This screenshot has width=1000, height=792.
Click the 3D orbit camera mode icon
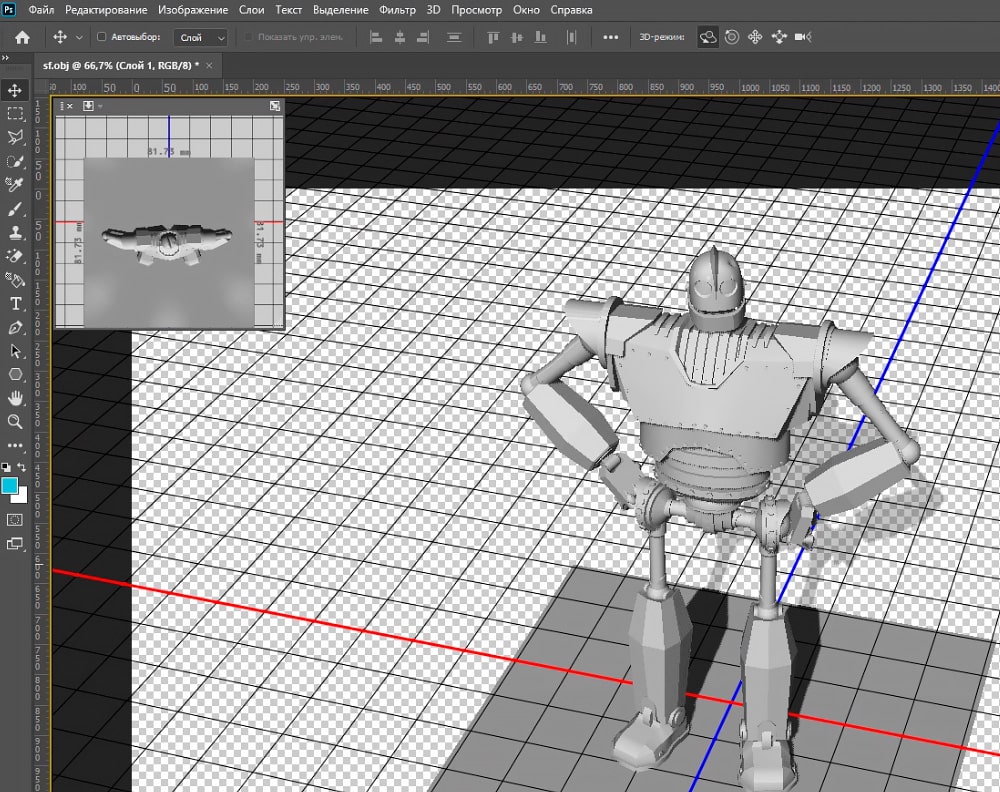pyautogui.click(x=708, y=37)
